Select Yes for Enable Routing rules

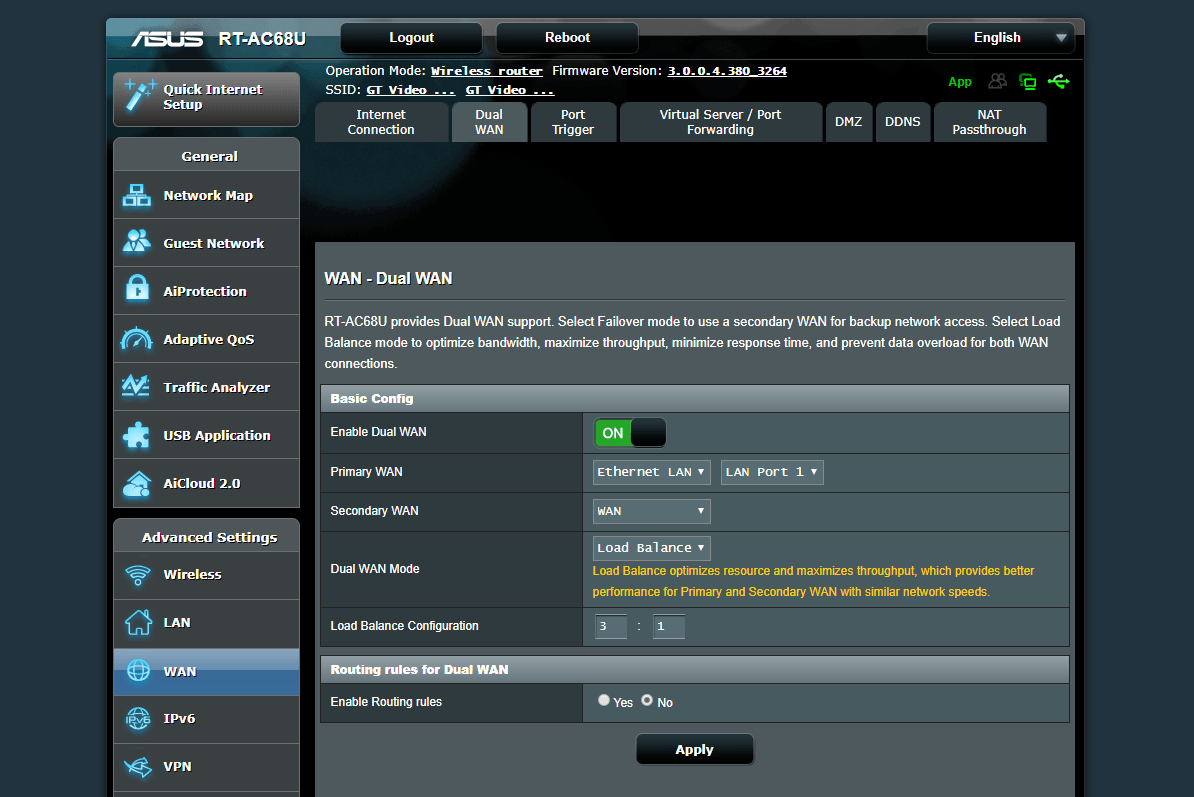pos(604,700)
